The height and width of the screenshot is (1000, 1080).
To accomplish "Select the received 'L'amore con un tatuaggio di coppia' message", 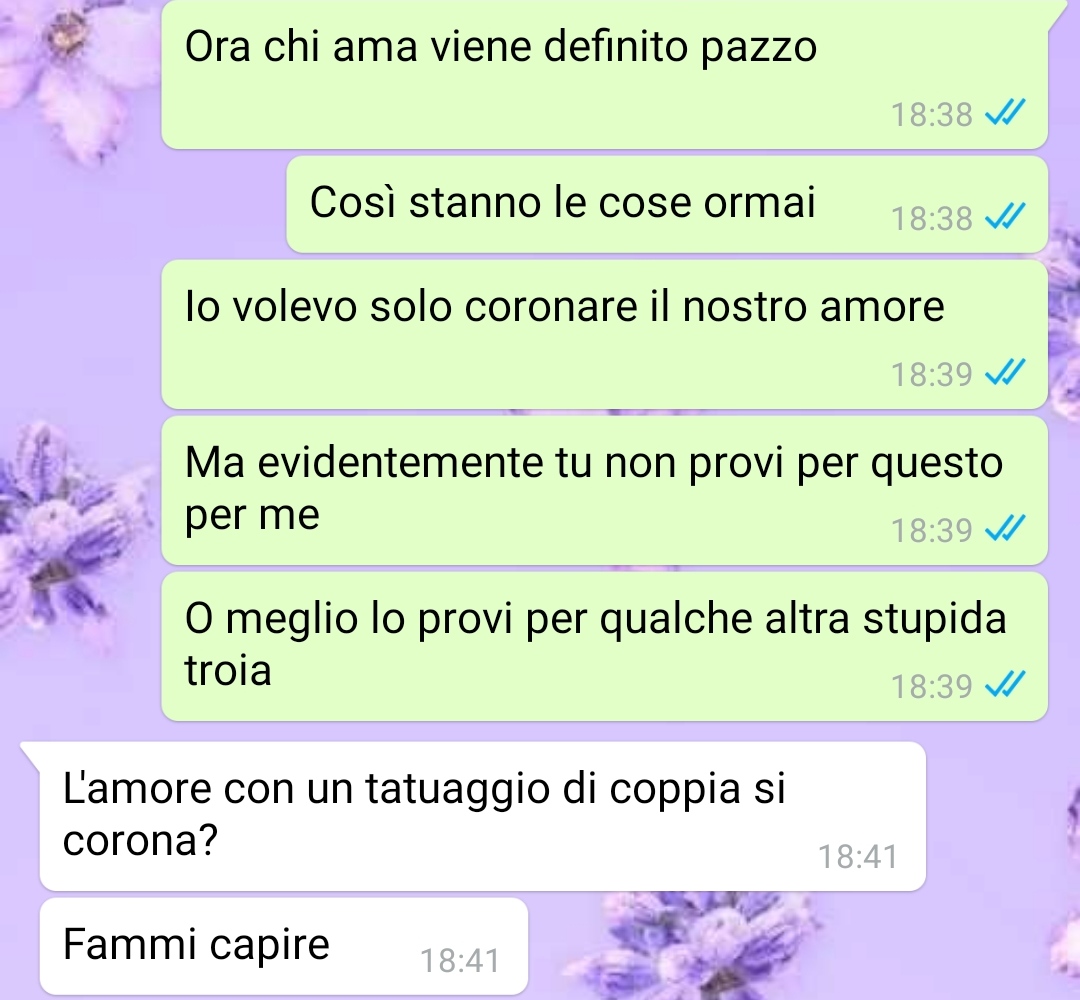I will pyautogui.click(x=482, y=816).
